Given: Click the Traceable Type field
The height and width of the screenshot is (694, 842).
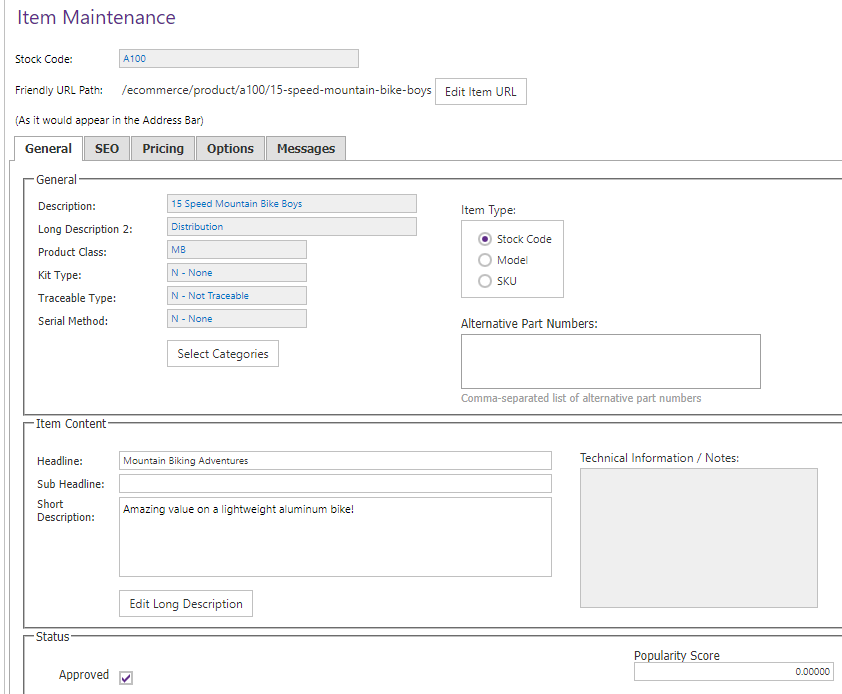Looking at the screenshot, I should pos(237,296).
